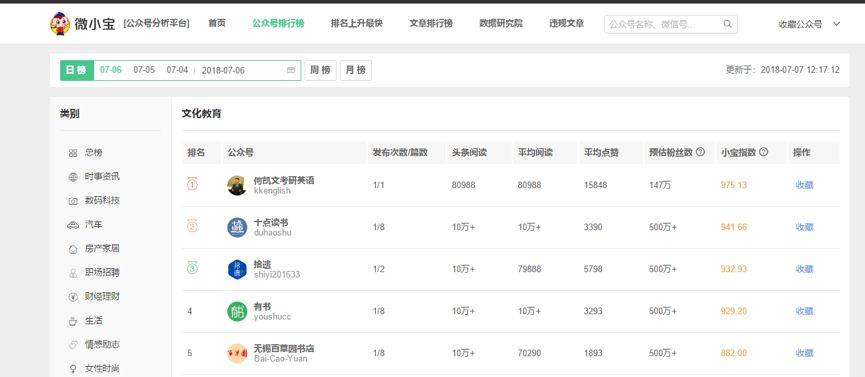This screenshot has width=865, height=377.
Task: Click 收藏 for 有书
Action: coord(804,311)
